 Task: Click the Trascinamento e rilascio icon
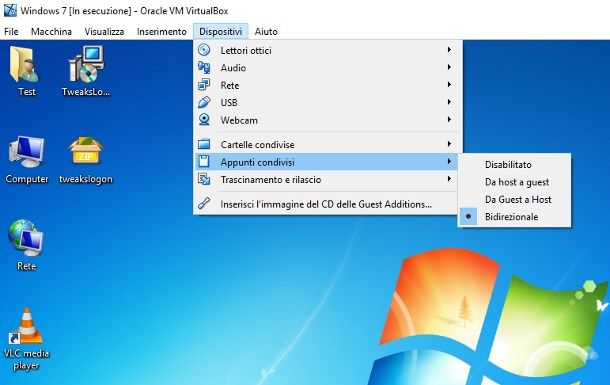click(204, 179)
